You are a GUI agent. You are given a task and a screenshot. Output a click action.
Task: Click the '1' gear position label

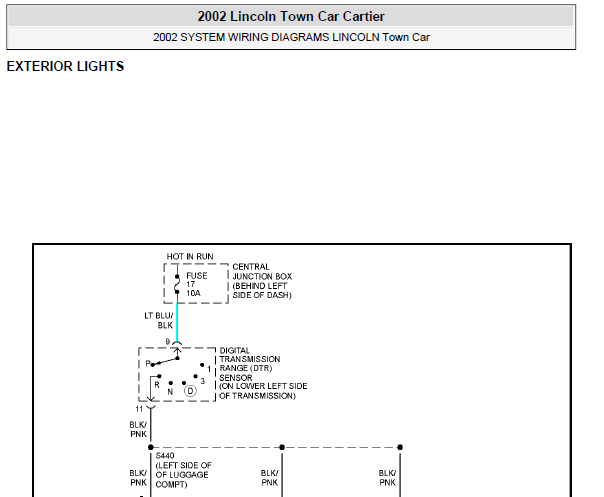209,369
